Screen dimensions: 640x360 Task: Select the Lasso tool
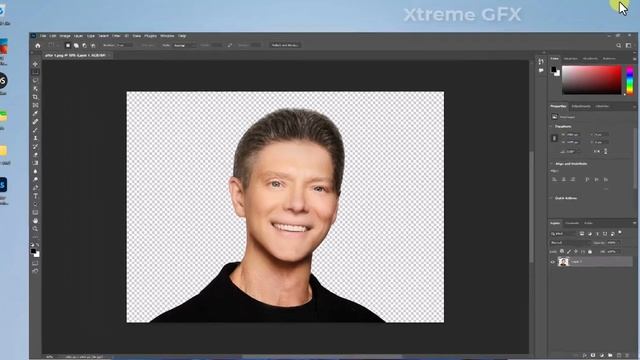pyautogui.click(x=36, y=80)
